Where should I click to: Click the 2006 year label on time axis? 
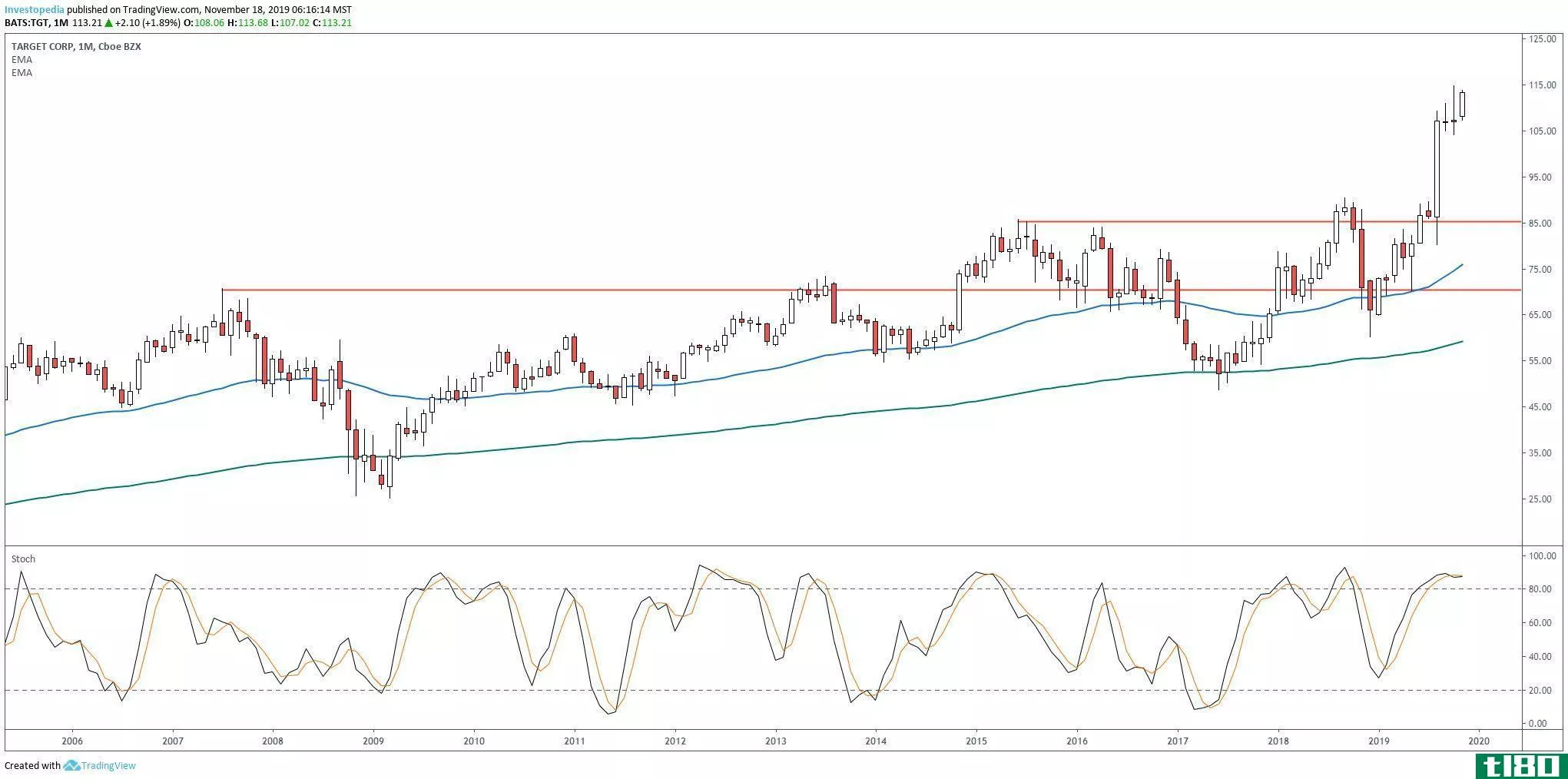[x=71, y=741]
